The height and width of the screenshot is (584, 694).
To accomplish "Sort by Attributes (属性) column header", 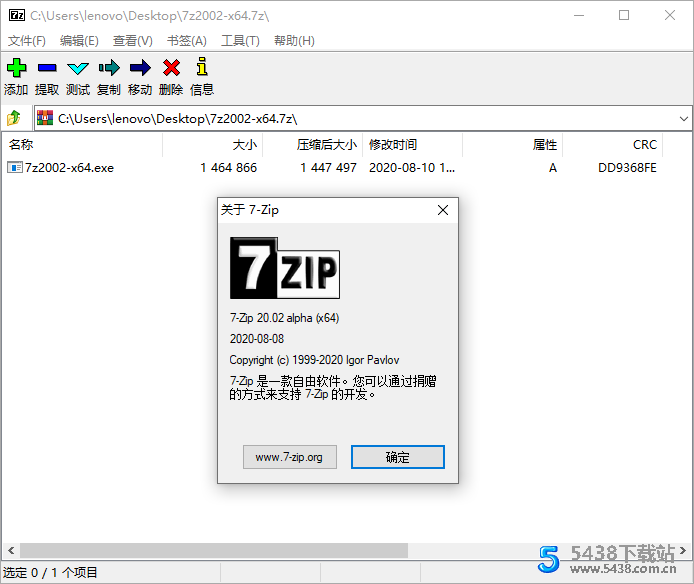I will tap(513, 145).
